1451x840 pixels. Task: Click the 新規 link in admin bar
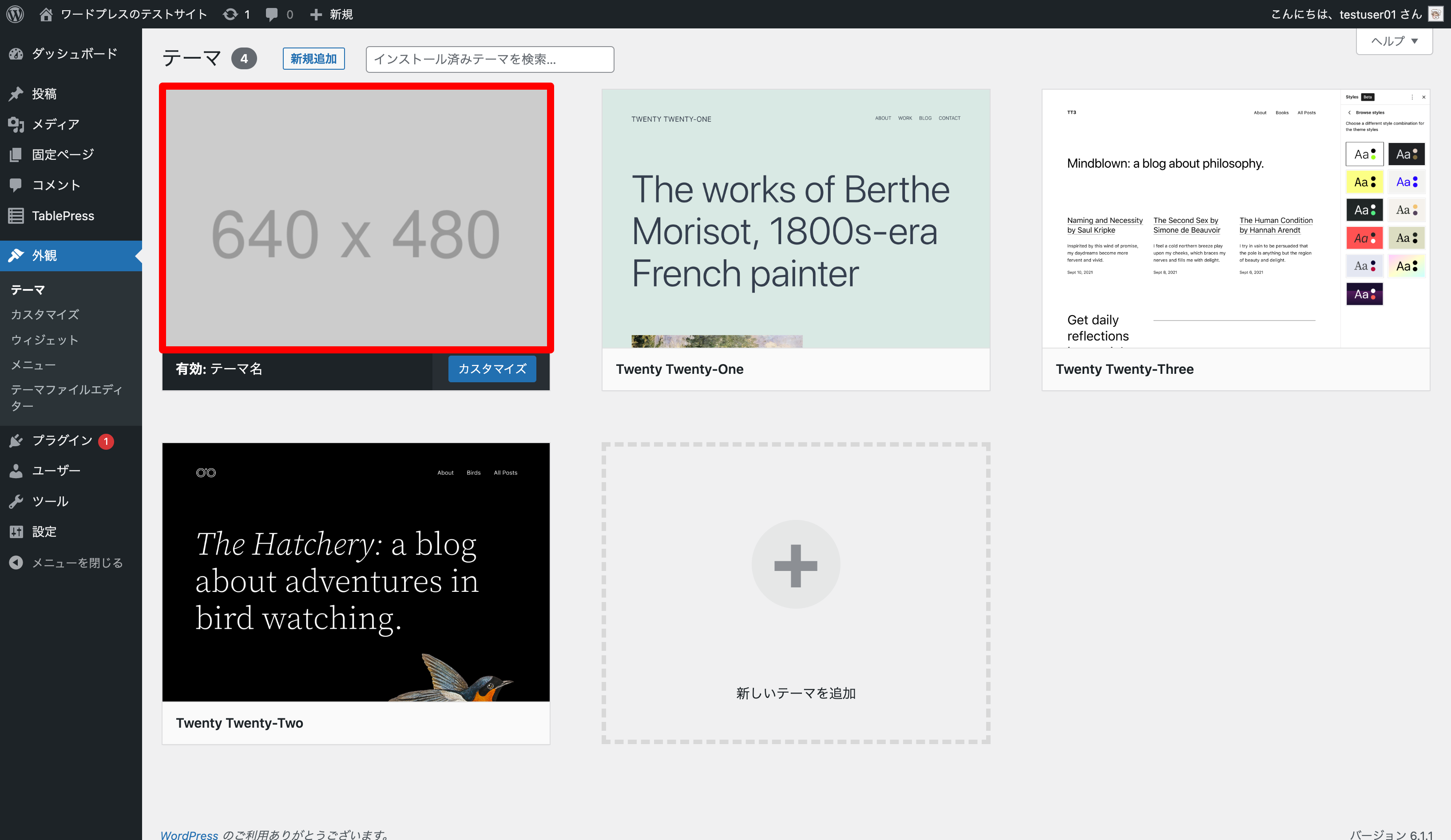pos(341,14)
